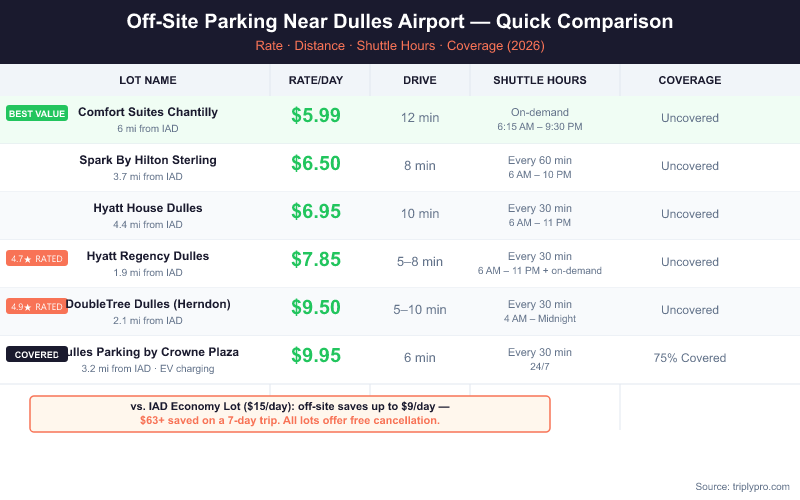The height and width of the screenshot is (500, 800).
Task: Click the 4.7 star RATED badge
Action: coord(37,258)
